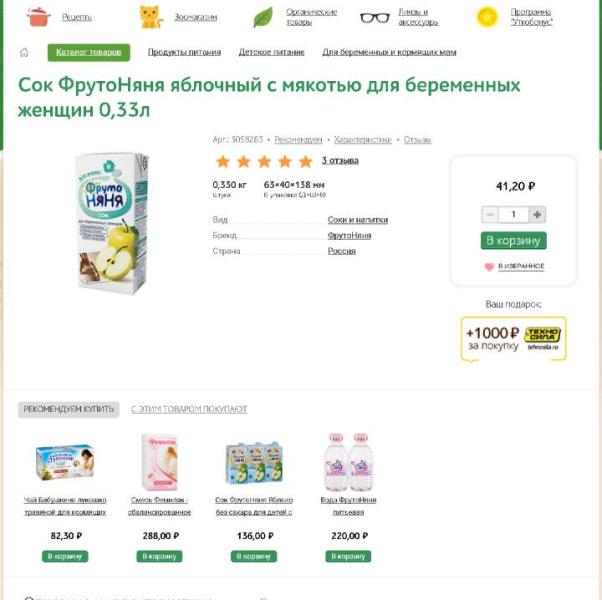Image resolution: width=602 pixels, height=600 pixels.
Task: Go to home via house icon
Action: [25, 52]
